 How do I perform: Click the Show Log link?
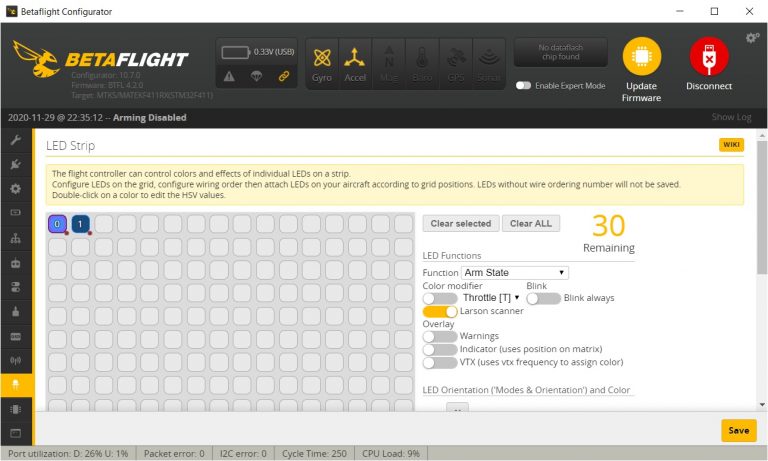tap(731, 117)
